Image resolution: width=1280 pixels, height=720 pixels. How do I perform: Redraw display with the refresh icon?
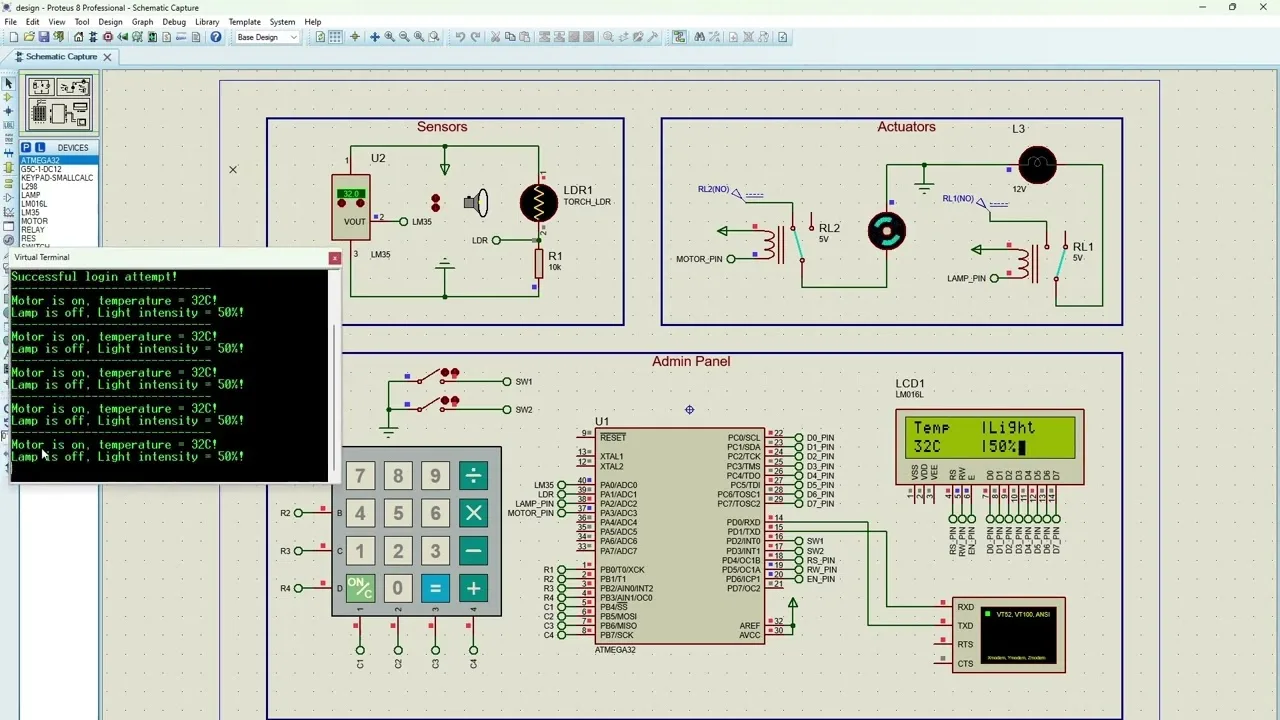pos(320,37)
